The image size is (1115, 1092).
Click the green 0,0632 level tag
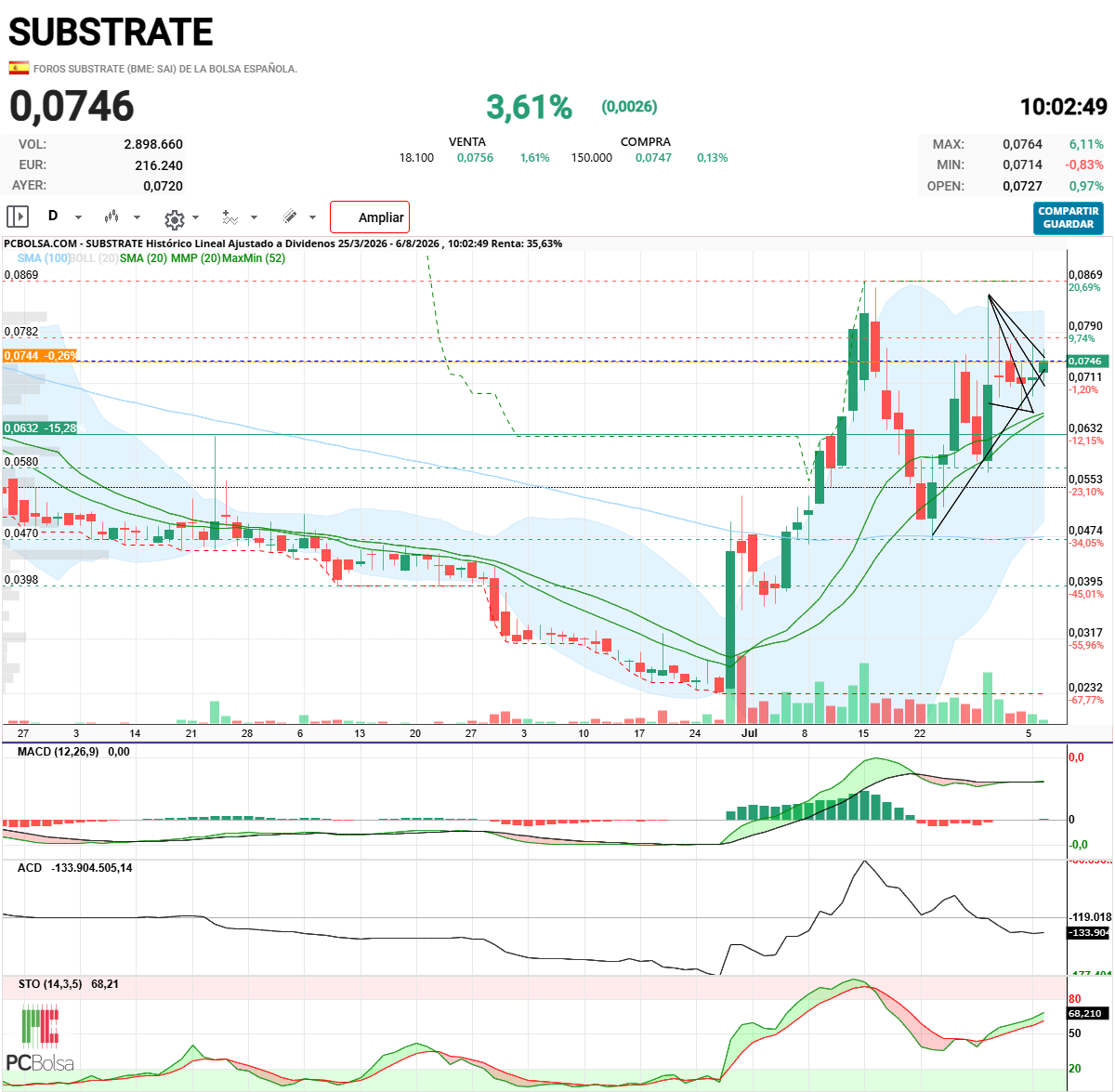click(x=42, y=428)
